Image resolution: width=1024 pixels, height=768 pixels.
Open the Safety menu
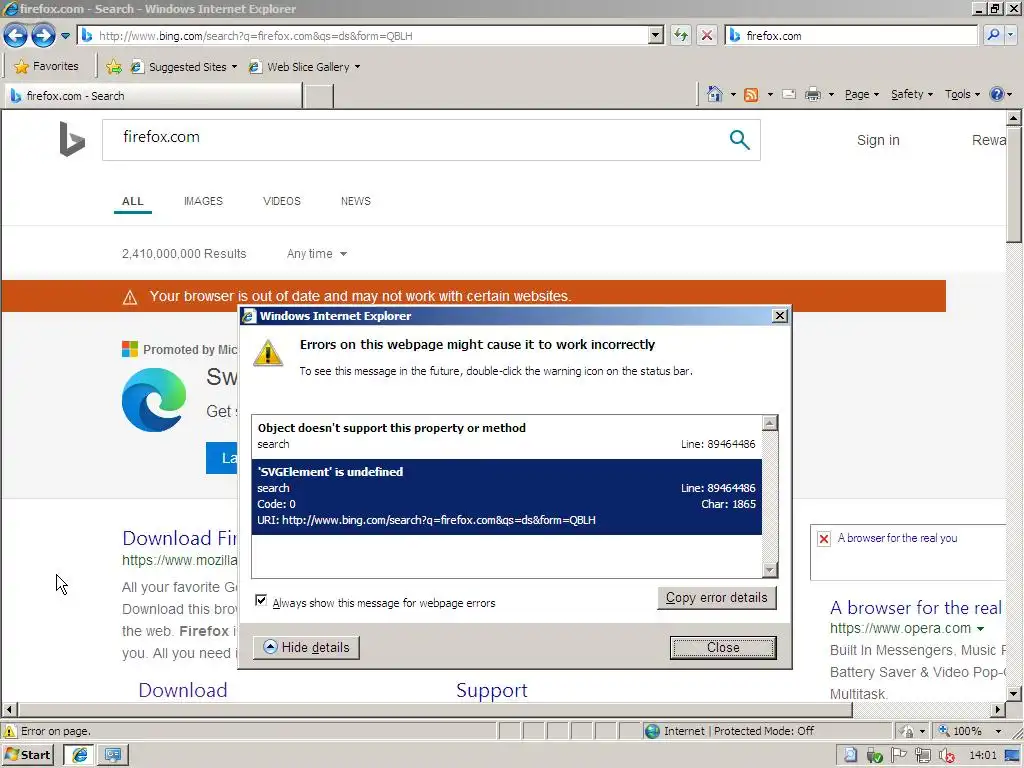[912, 95]
